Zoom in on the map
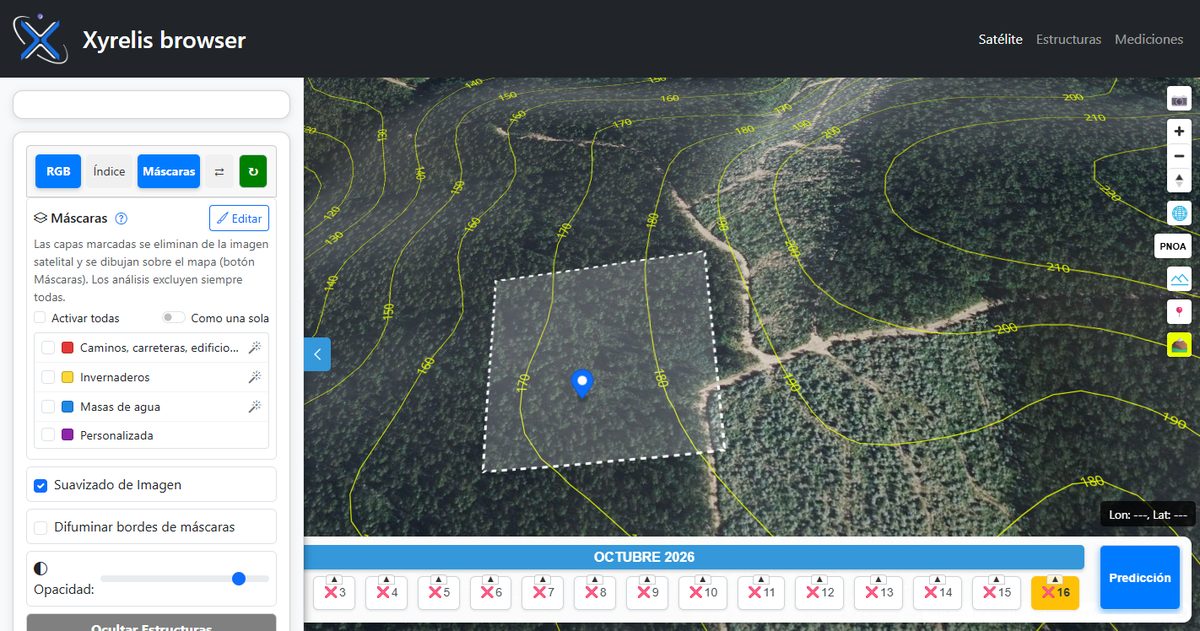Viewport: 1200px width, 631px height. pyautogui.click(x=1180, y=131)
